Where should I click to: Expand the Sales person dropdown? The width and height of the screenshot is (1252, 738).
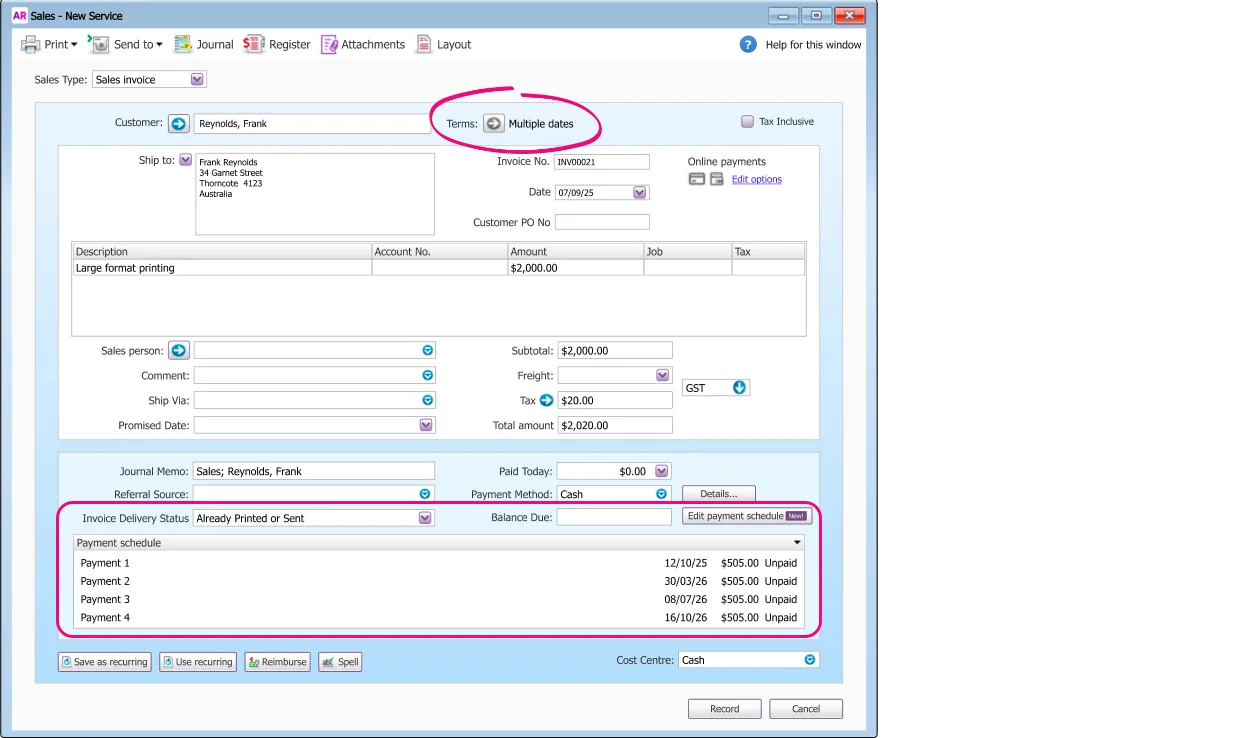427,351
